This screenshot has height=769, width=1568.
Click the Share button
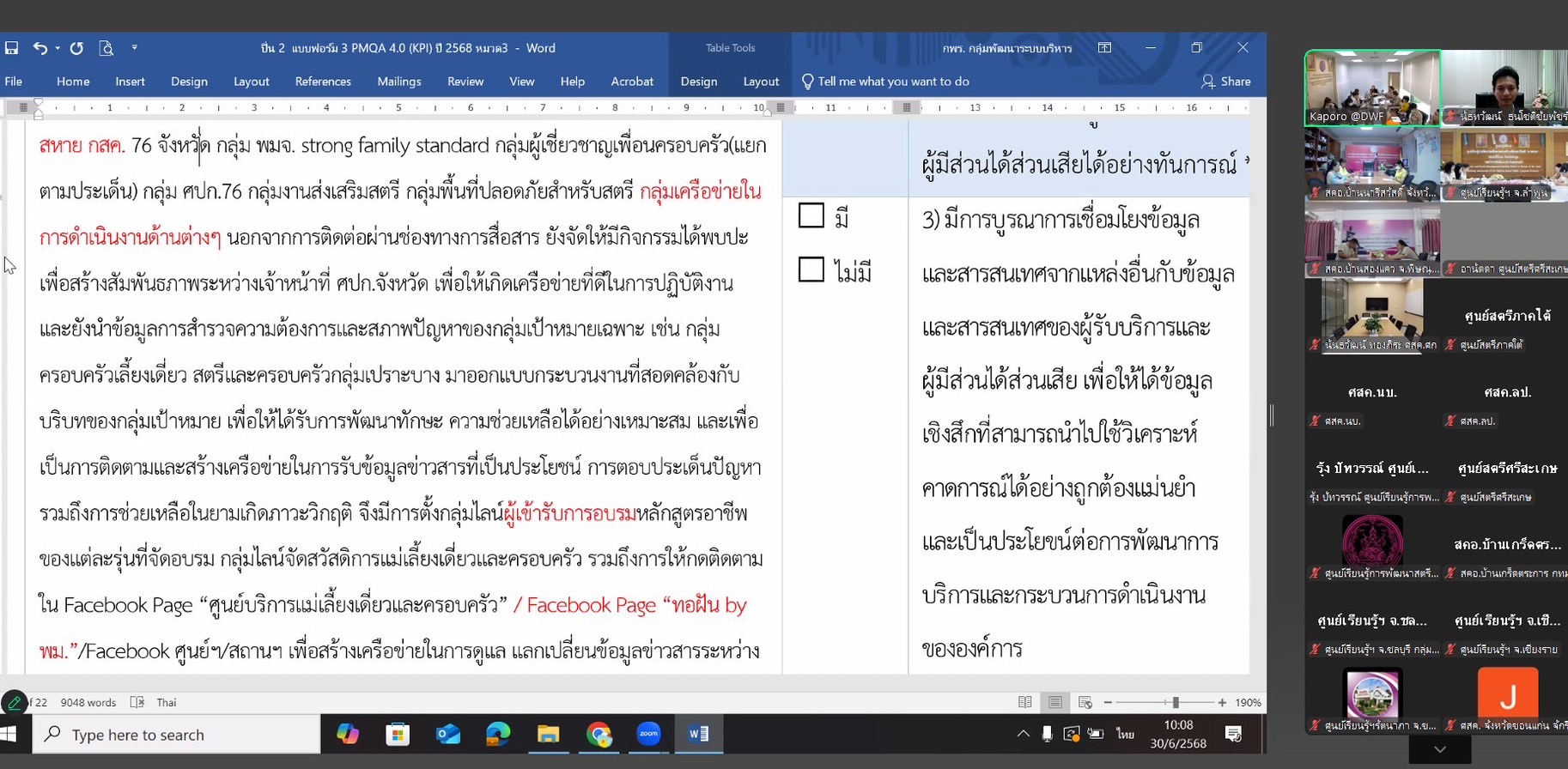[x=1225, y=82]
